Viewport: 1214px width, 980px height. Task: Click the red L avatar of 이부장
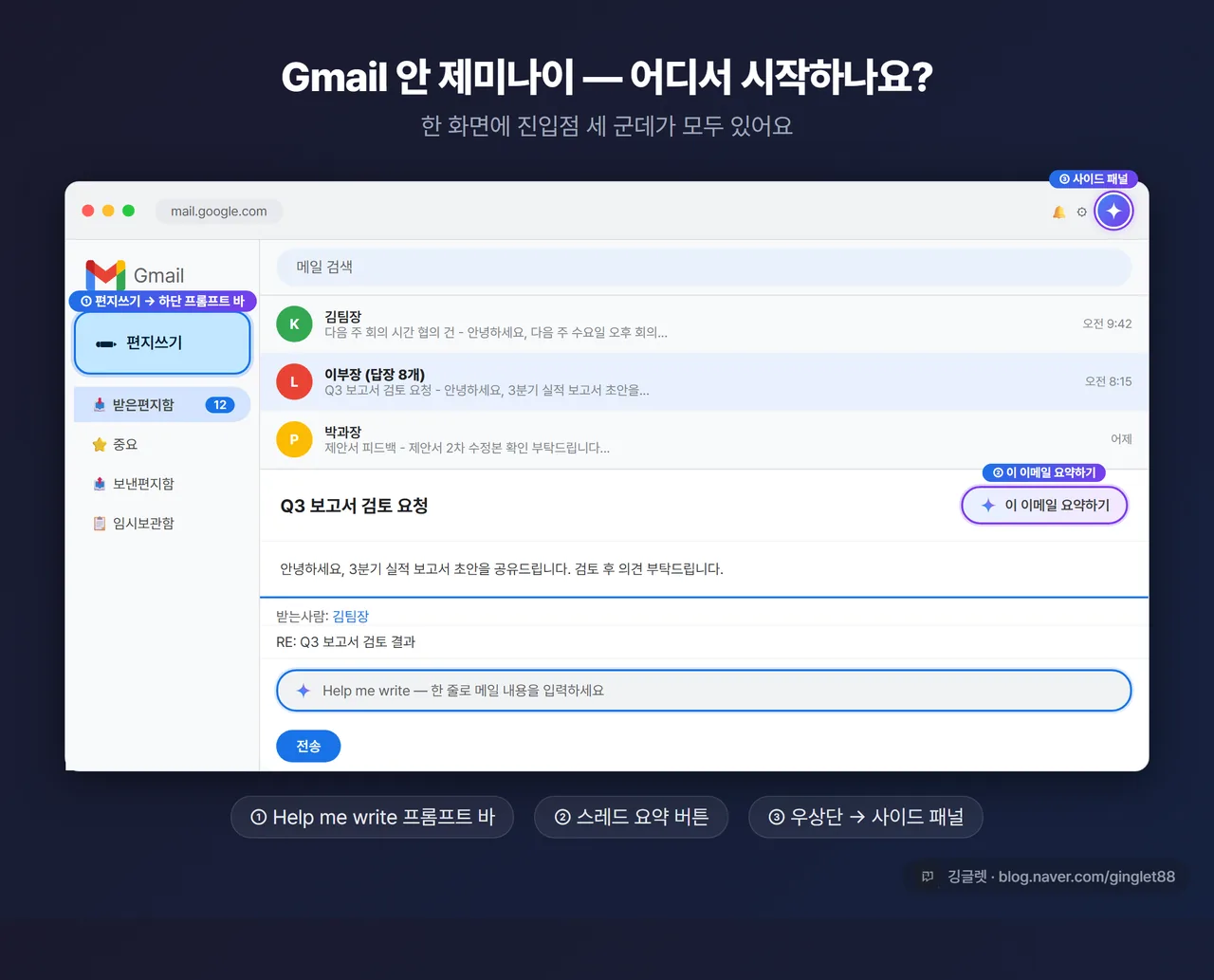[x=294, y=381]
